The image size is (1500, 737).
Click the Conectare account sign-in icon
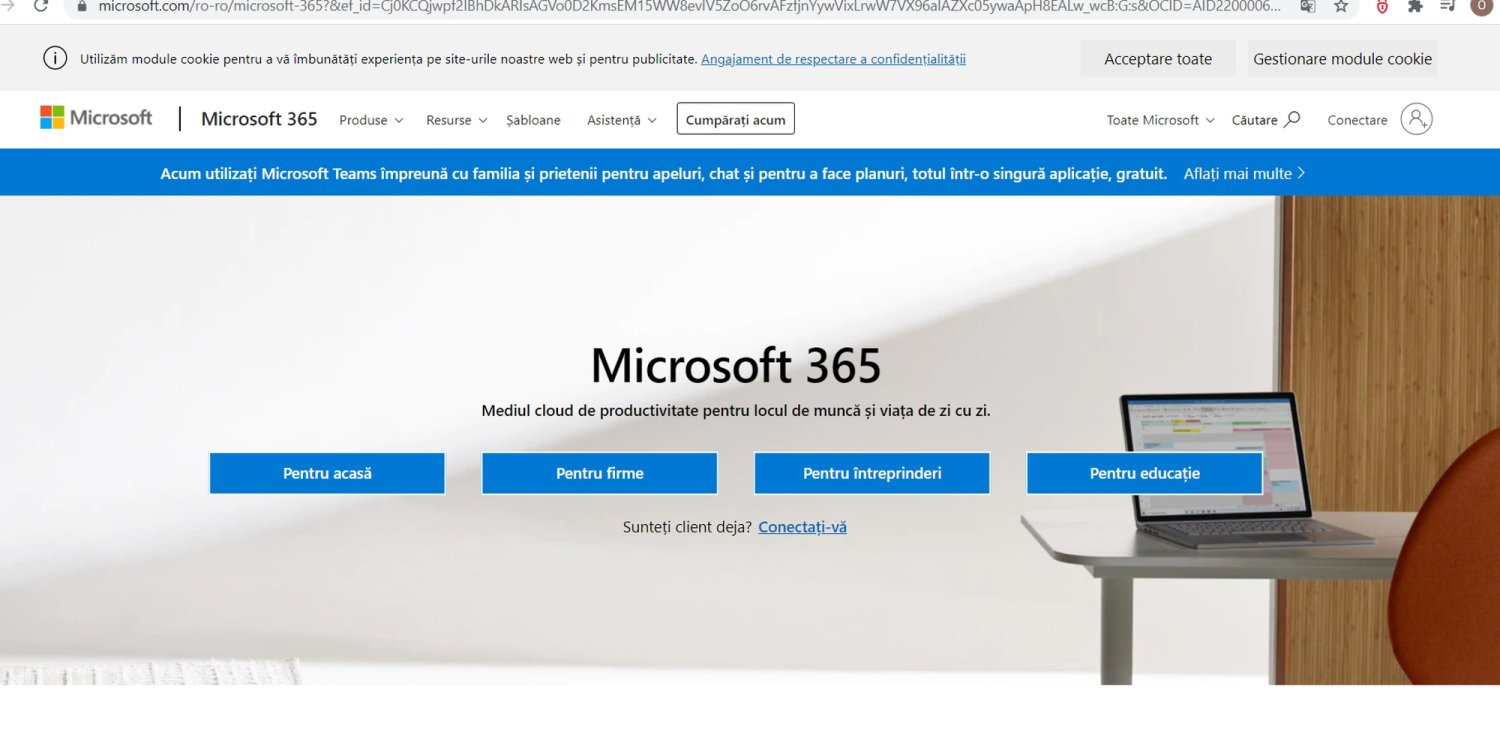(x=1417, y=119)
